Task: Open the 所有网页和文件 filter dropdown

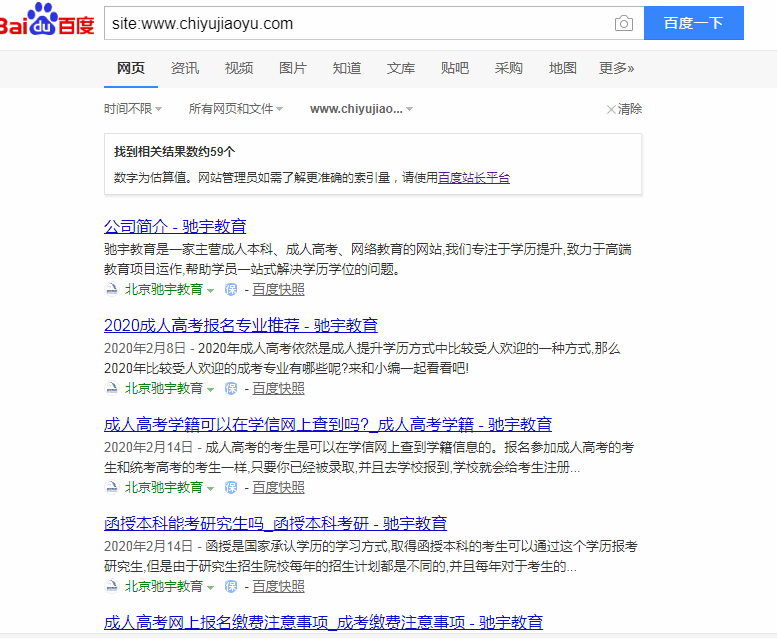Action: [236, 109]
